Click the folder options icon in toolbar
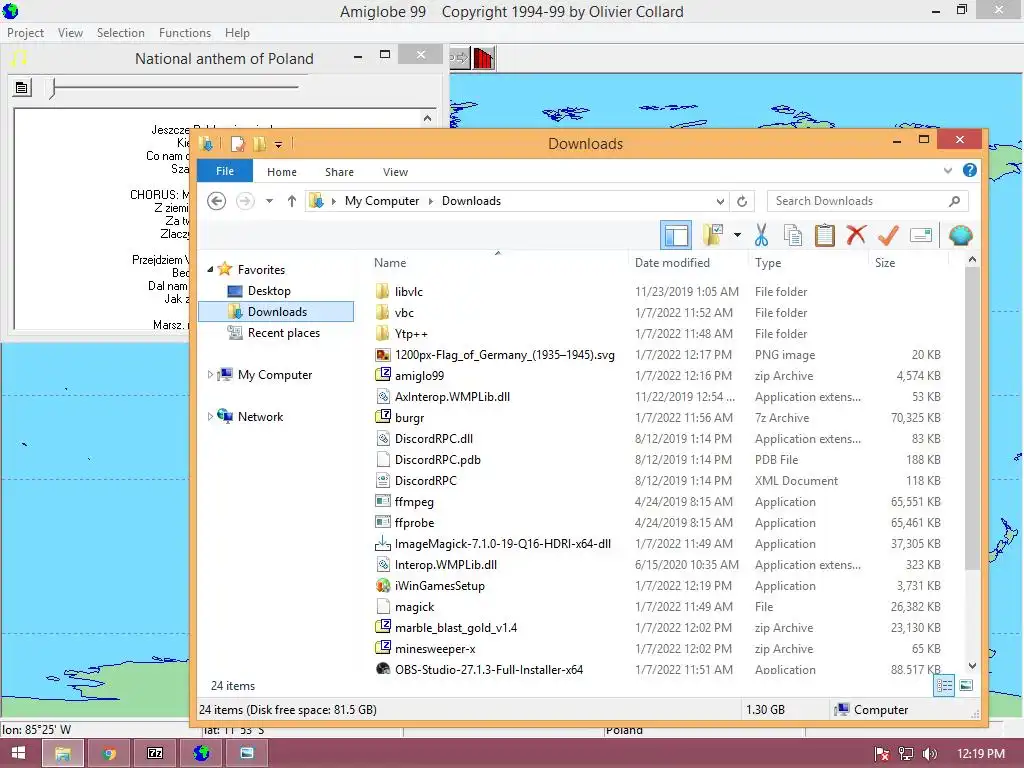 [712, 235]
